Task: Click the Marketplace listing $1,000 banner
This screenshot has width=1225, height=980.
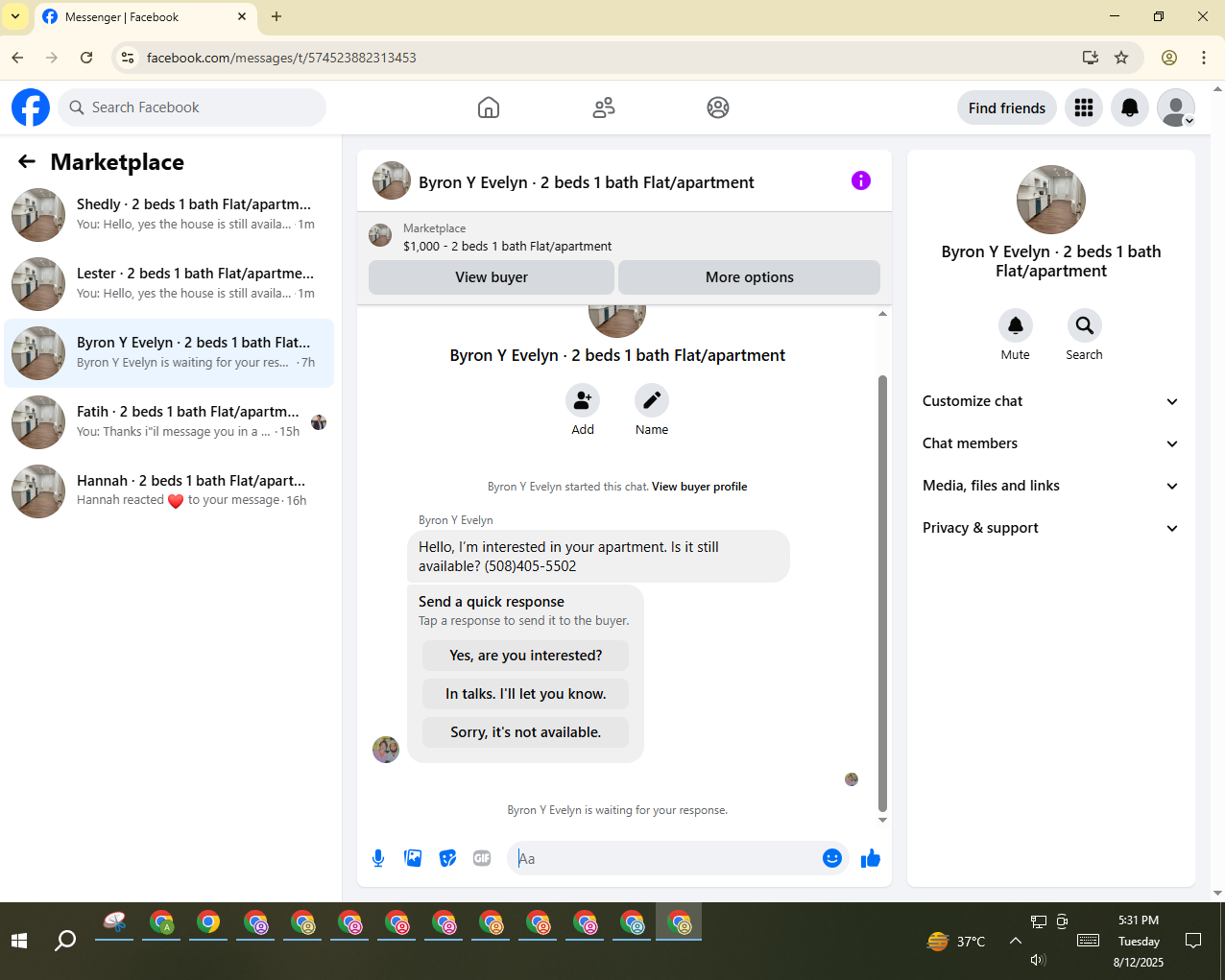Action: coord(624,237)
